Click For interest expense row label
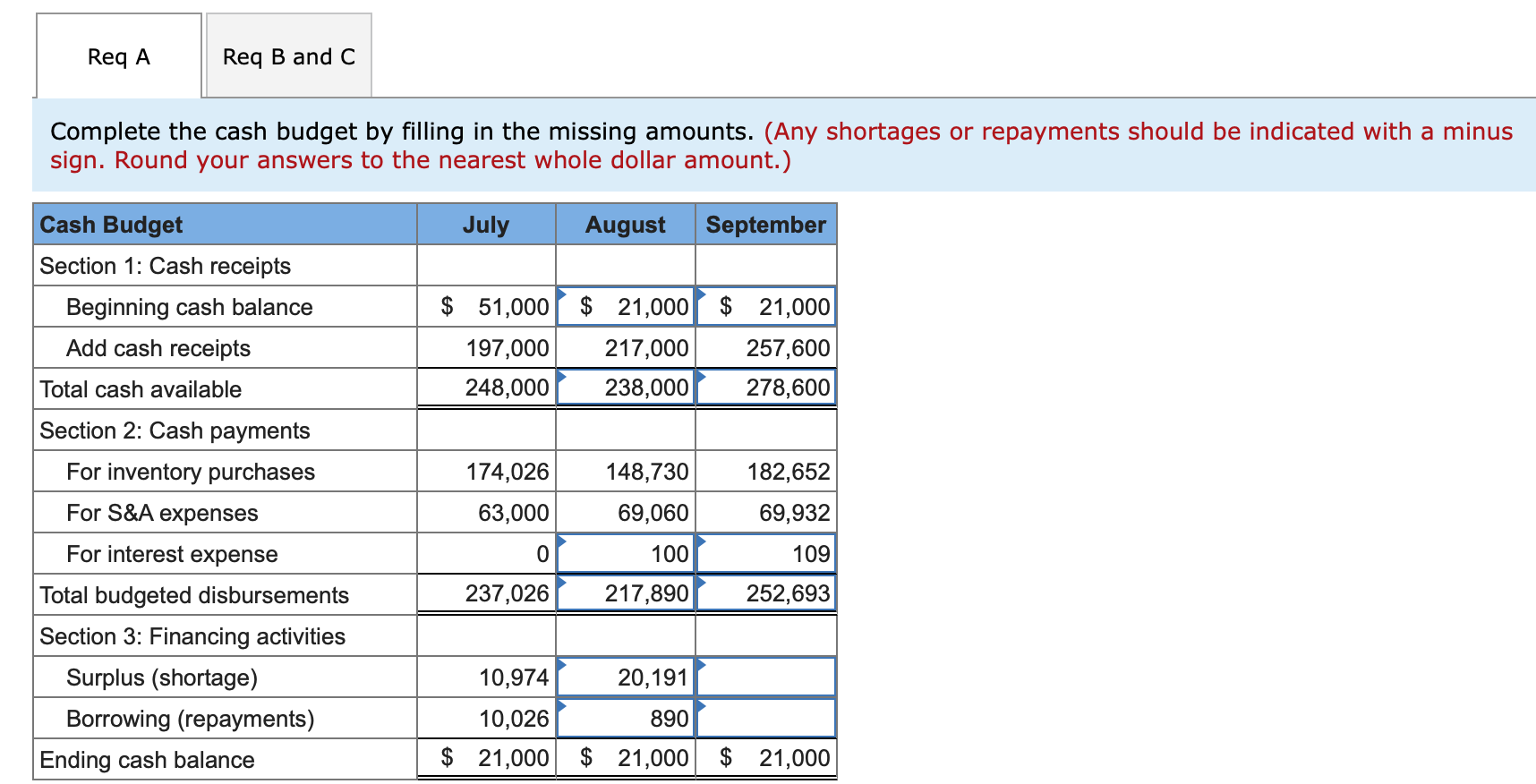Screen dimensions: 1536x784 [172, 554]
